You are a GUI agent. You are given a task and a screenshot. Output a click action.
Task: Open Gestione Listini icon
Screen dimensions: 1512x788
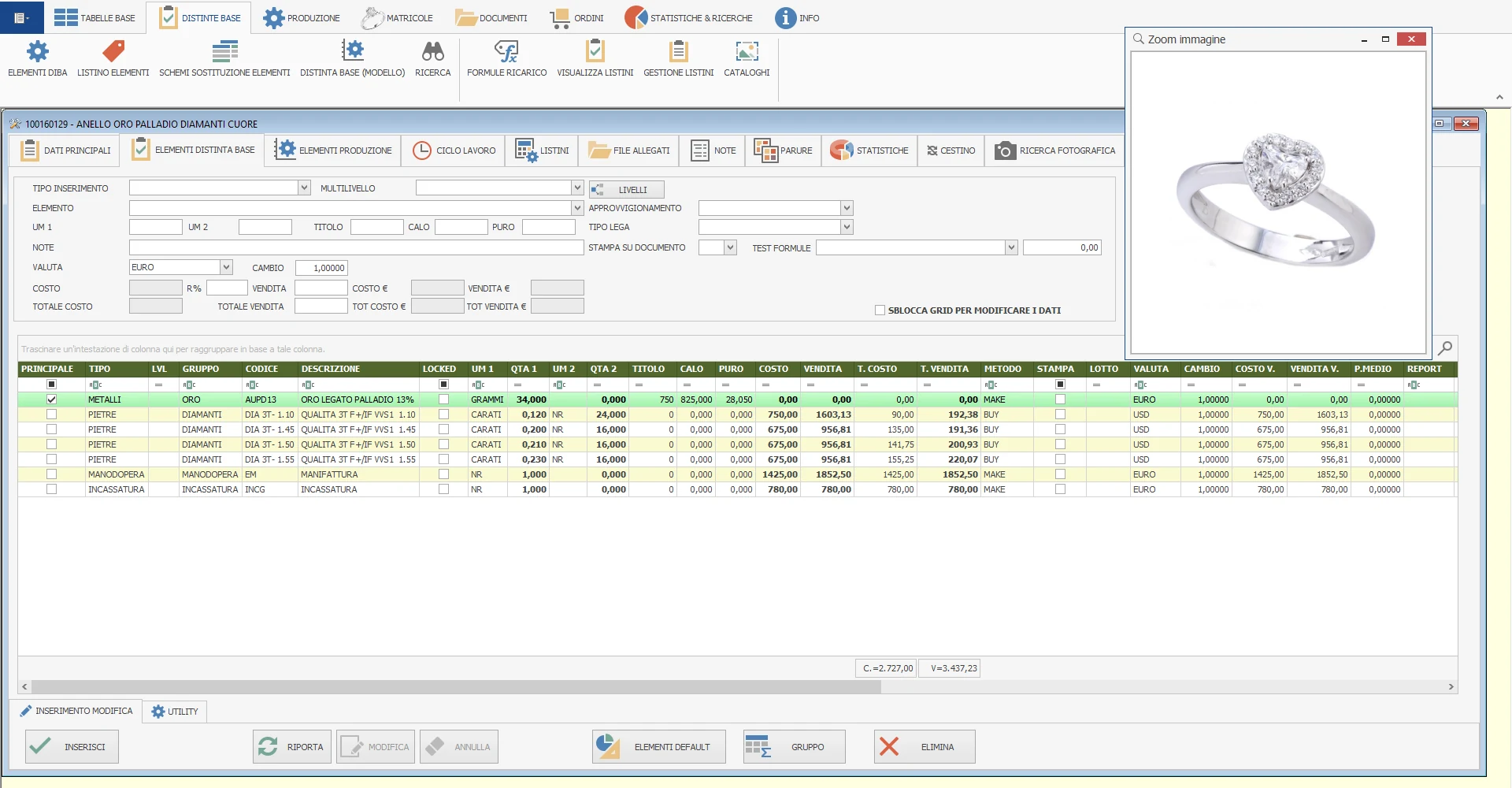678,52
